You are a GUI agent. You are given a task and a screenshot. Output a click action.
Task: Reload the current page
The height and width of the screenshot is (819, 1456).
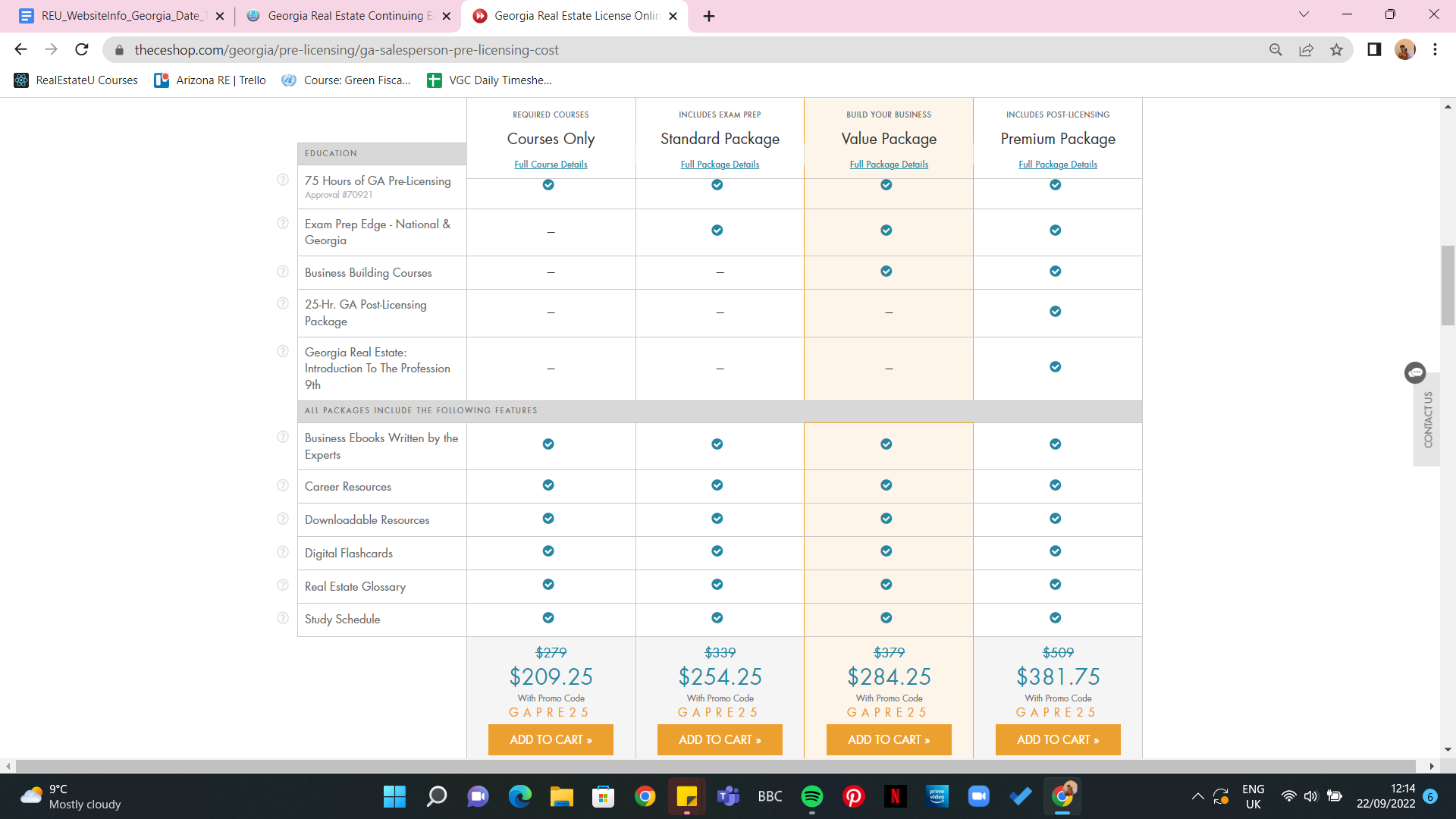[x=82, y=50]
